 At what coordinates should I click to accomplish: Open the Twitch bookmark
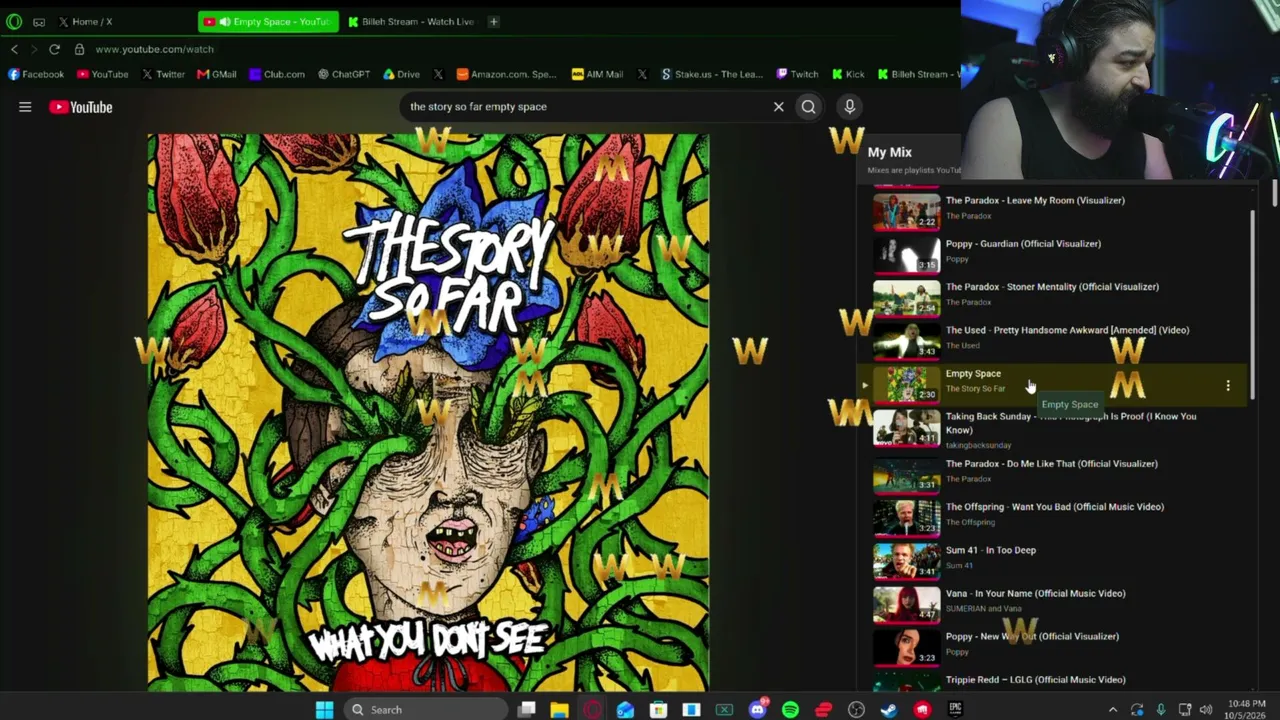coord(797,74)
